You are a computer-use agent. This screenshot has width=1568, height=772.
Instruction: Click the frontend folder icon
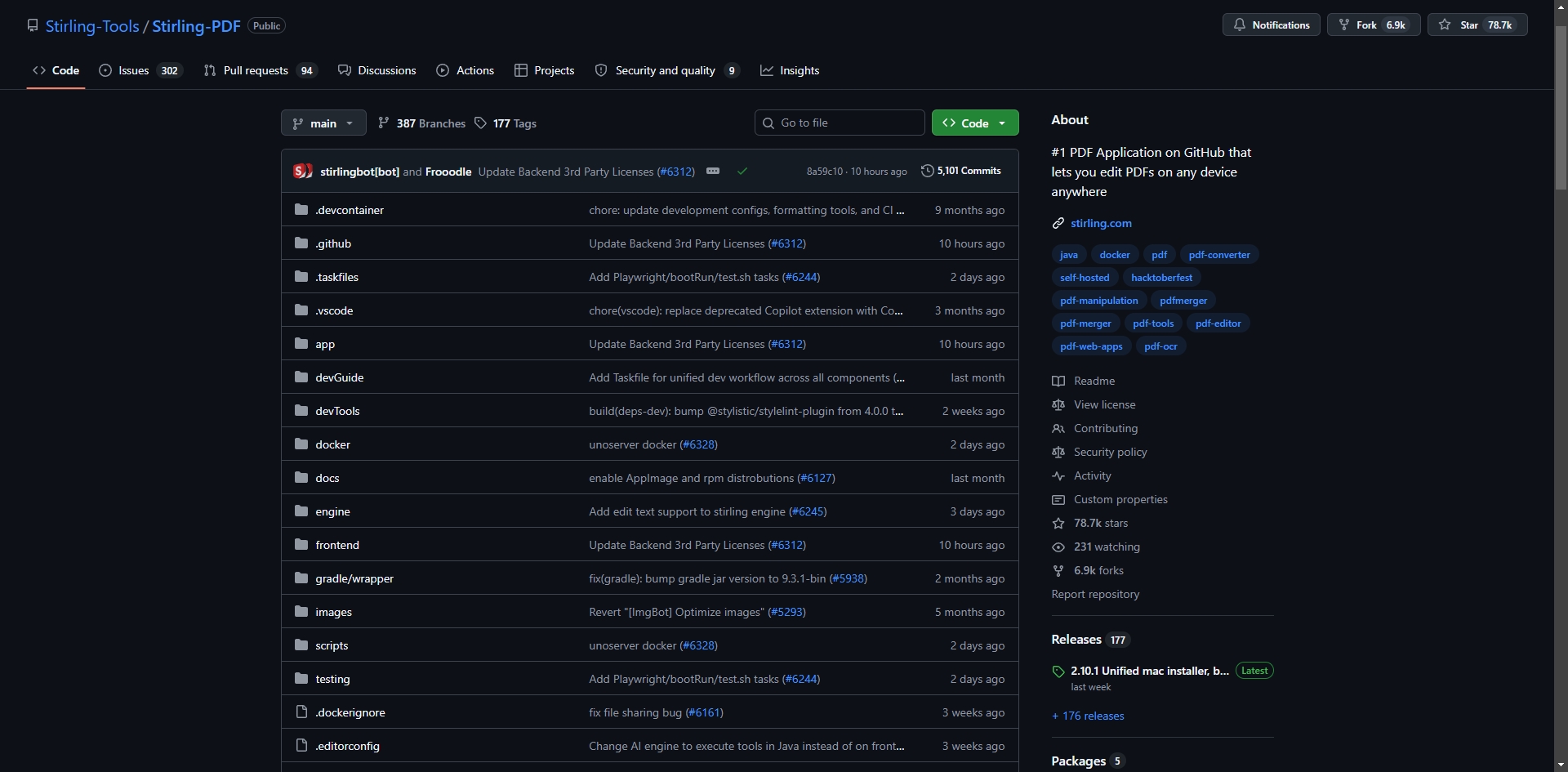click(x=301, y=545)
